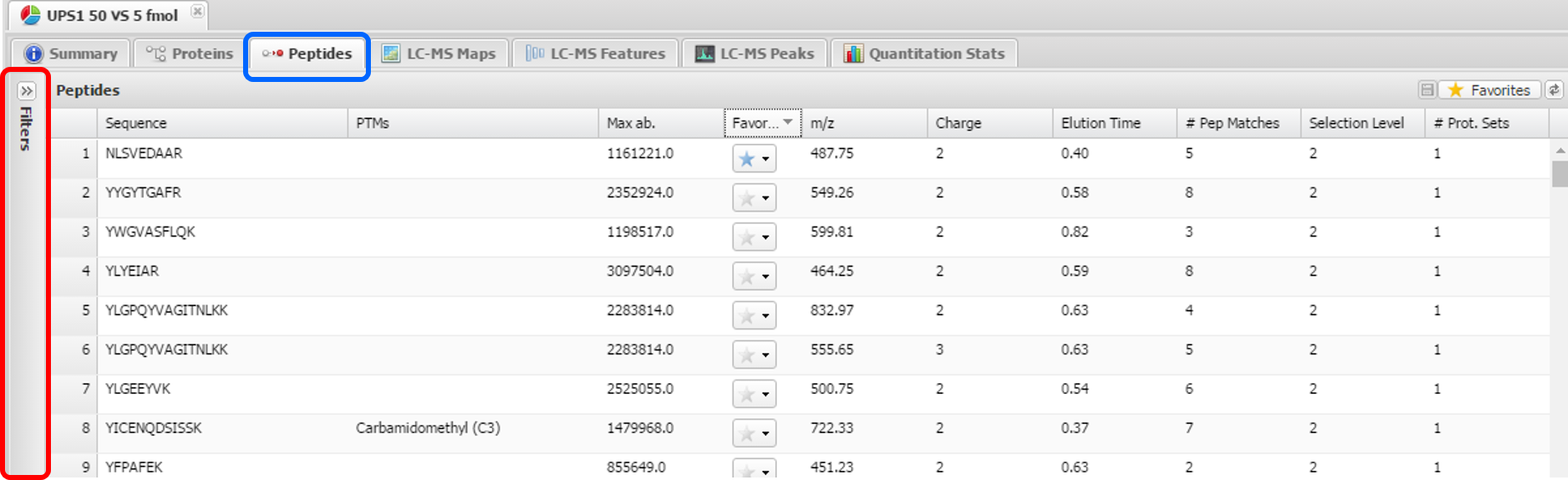Click the Summary tab info icon
Image resolution: width=1568 pixels, height=480 pixels.
[33, 54]
